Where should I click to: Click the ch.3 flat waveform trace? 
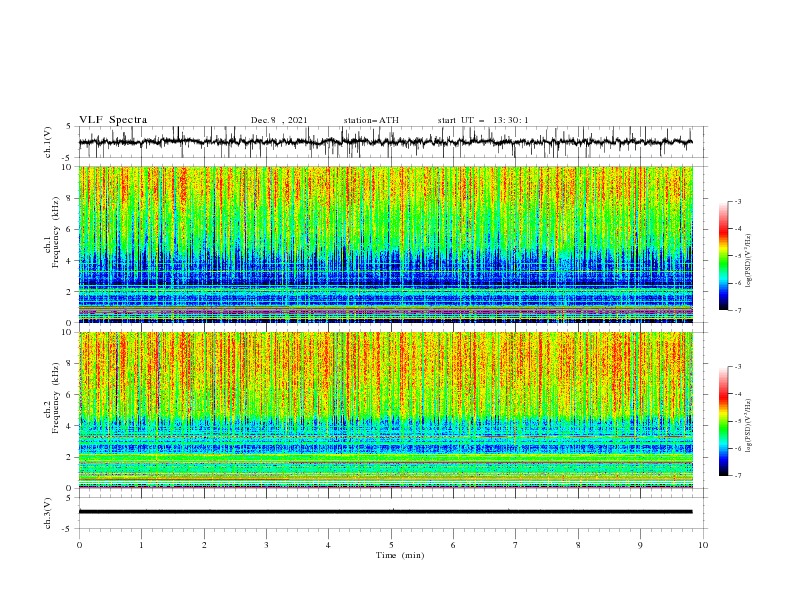pos(385,512)
